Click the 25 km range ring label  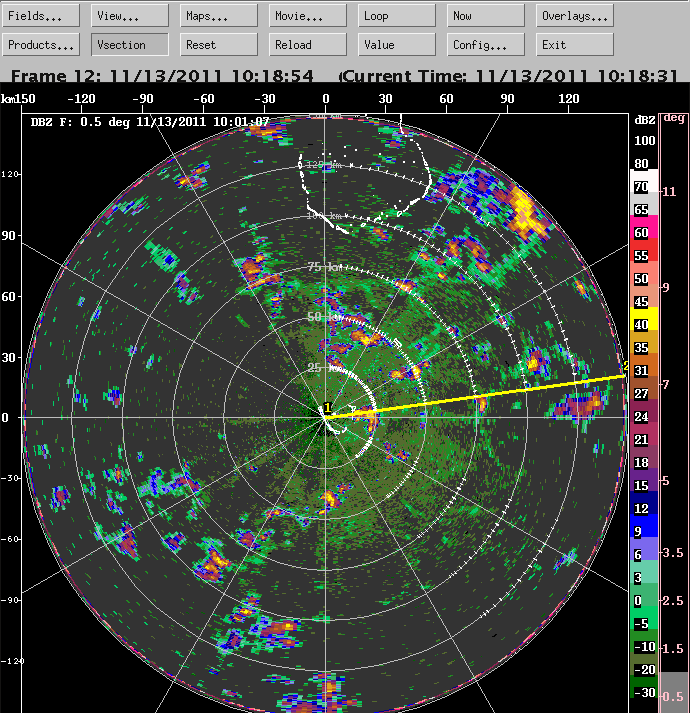coord(325,367)
